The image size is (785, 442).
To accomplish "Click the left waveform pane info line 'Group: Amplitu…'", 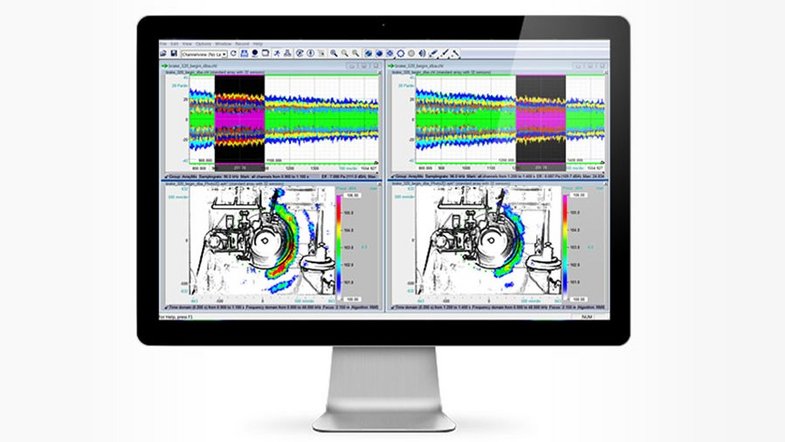I will pos(273,177).
